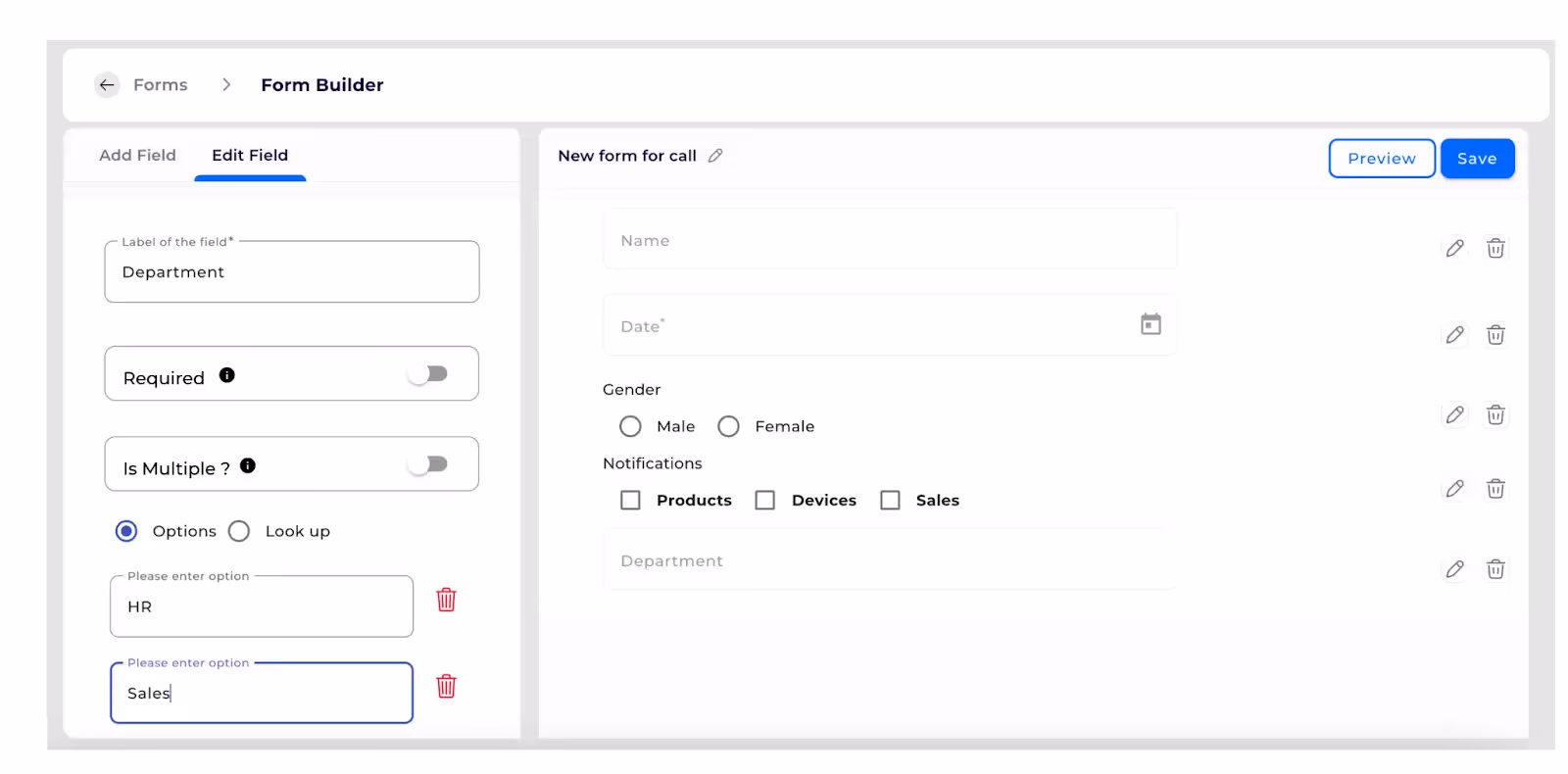
Task: Click the Gender label in form preview
Action: (x=632, y=390)
